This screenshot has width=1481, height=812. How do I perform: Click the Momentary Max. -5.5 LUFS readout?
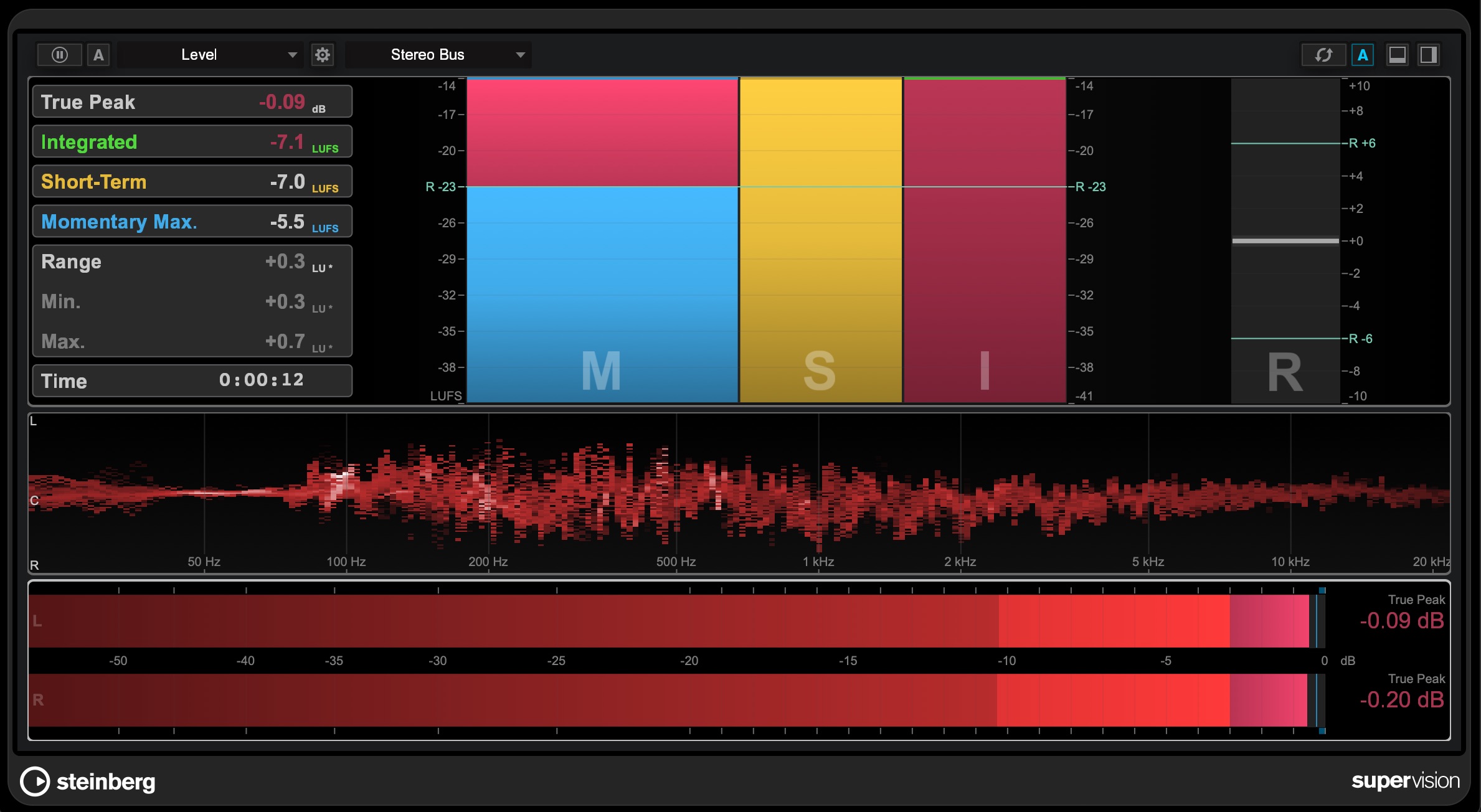coord(192,221)
